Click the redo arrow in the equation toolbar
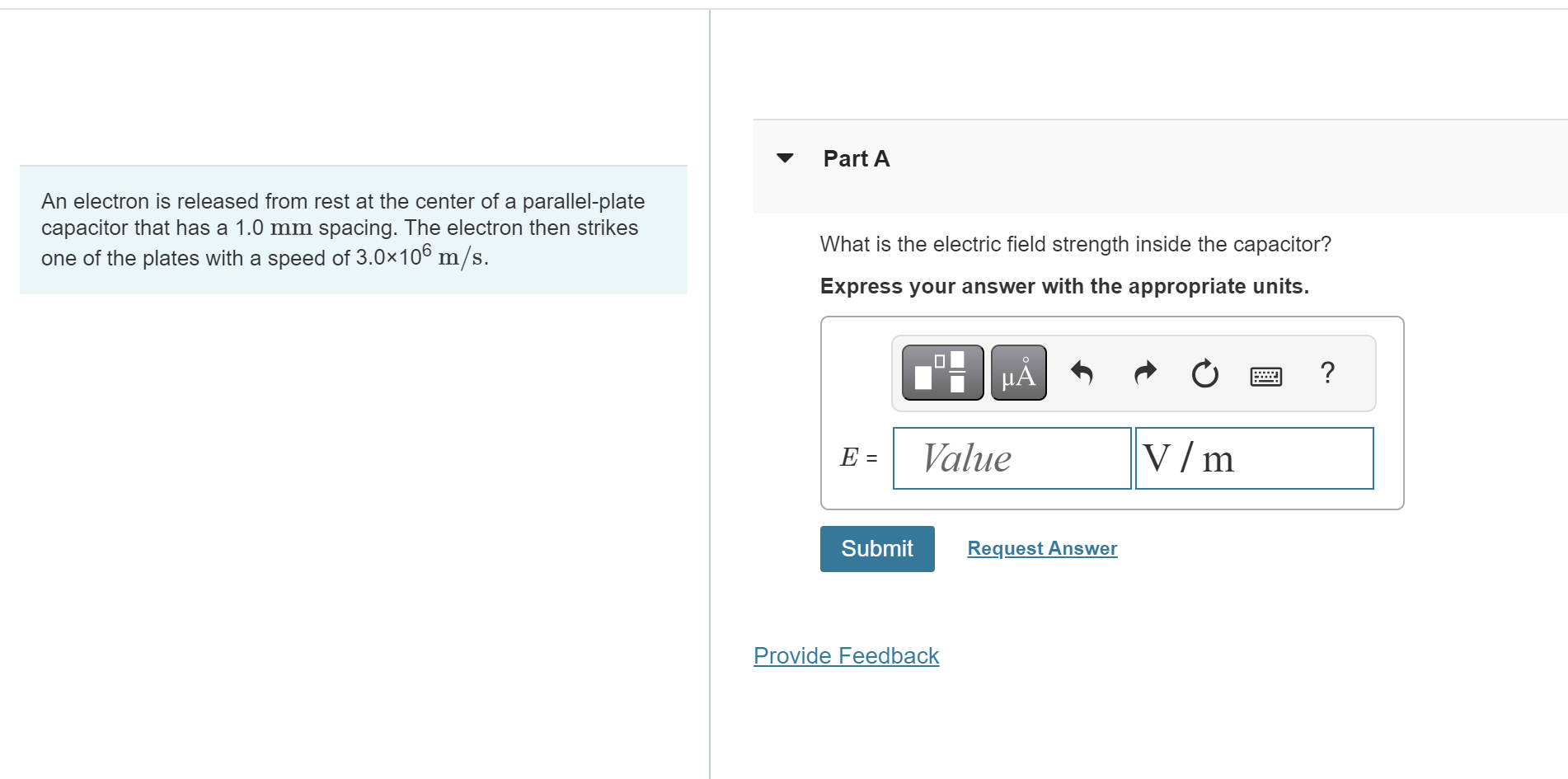 coord(1143,373)
